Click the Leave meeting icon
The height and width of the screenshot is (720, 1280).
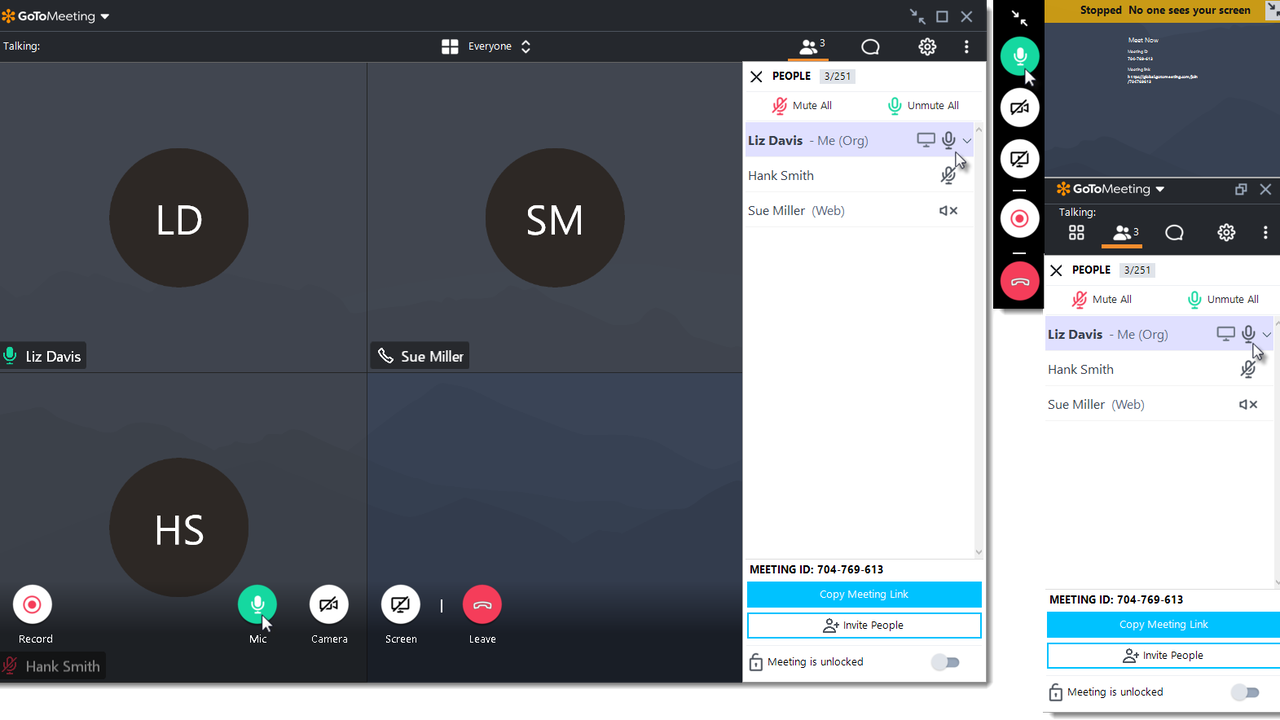click(x=482, y=604)
